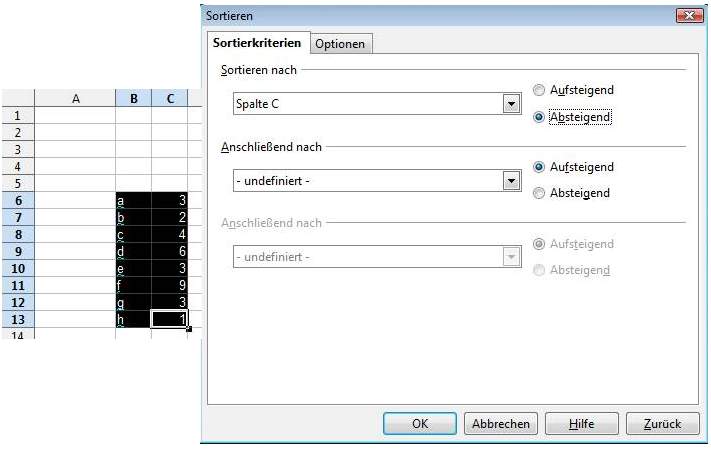Close the Sortieren dialog window
711x449 pixels.
pos(689,16)
